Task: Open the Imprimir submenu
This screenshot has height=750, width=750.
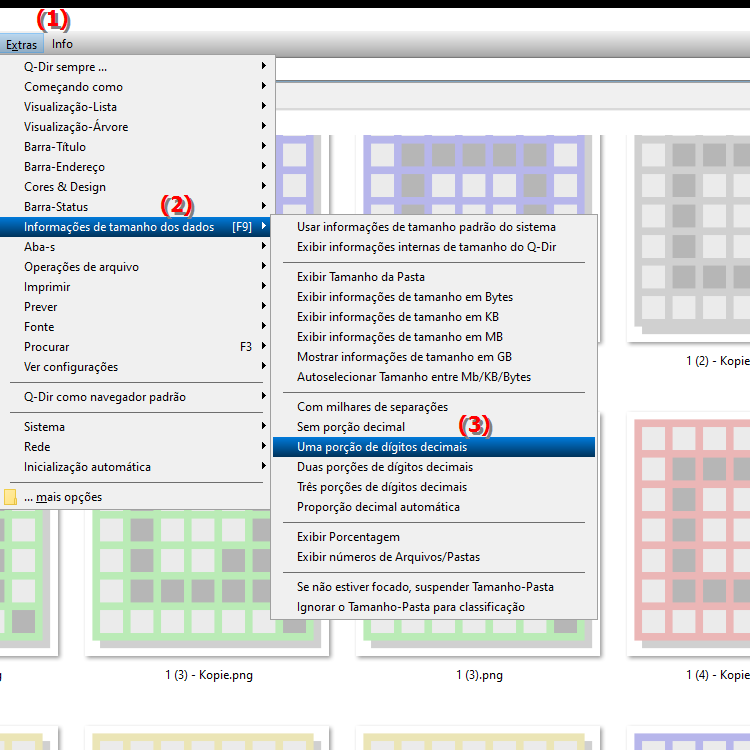Action: click(x=135, y=287)
